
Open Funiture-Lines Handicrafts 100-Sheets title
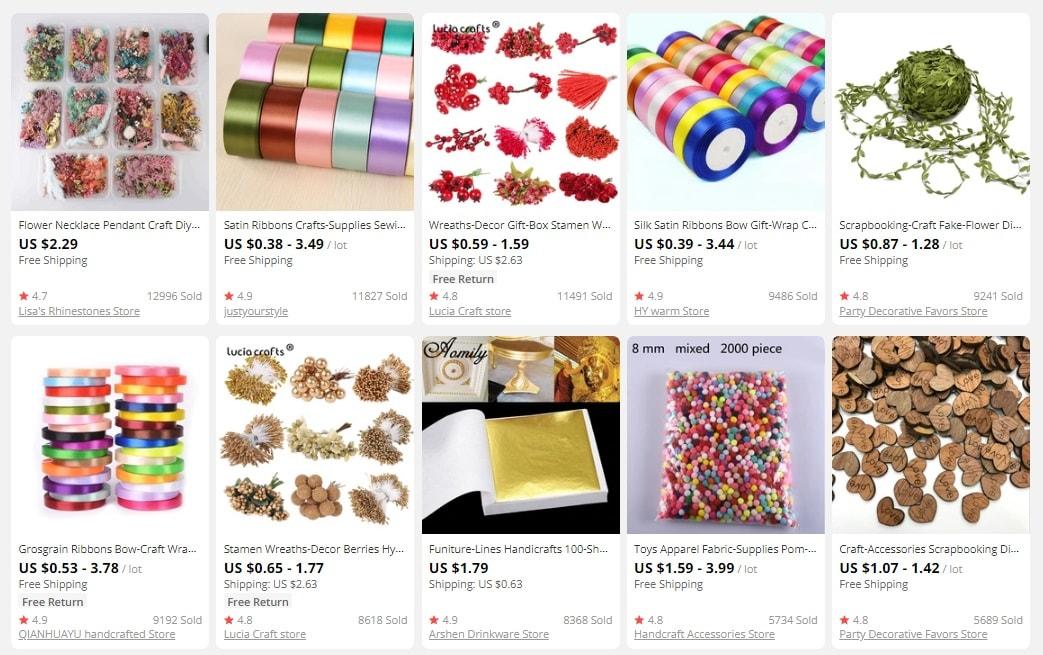coord(518,549)
